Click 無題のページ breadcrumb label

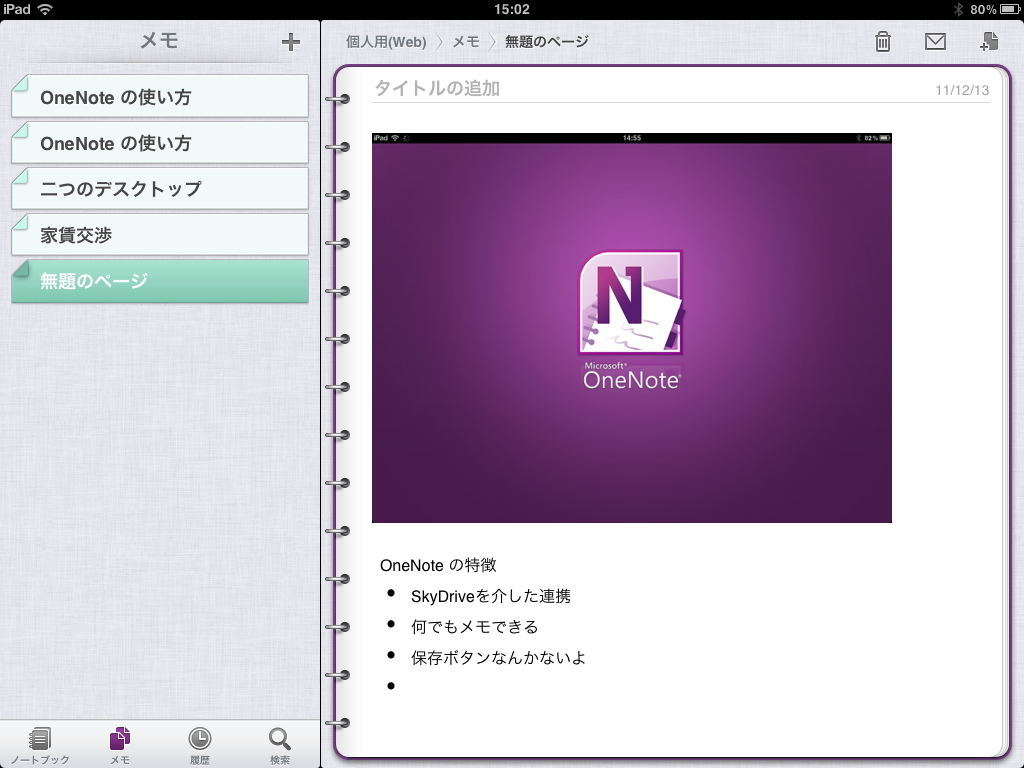coord(547,42)
